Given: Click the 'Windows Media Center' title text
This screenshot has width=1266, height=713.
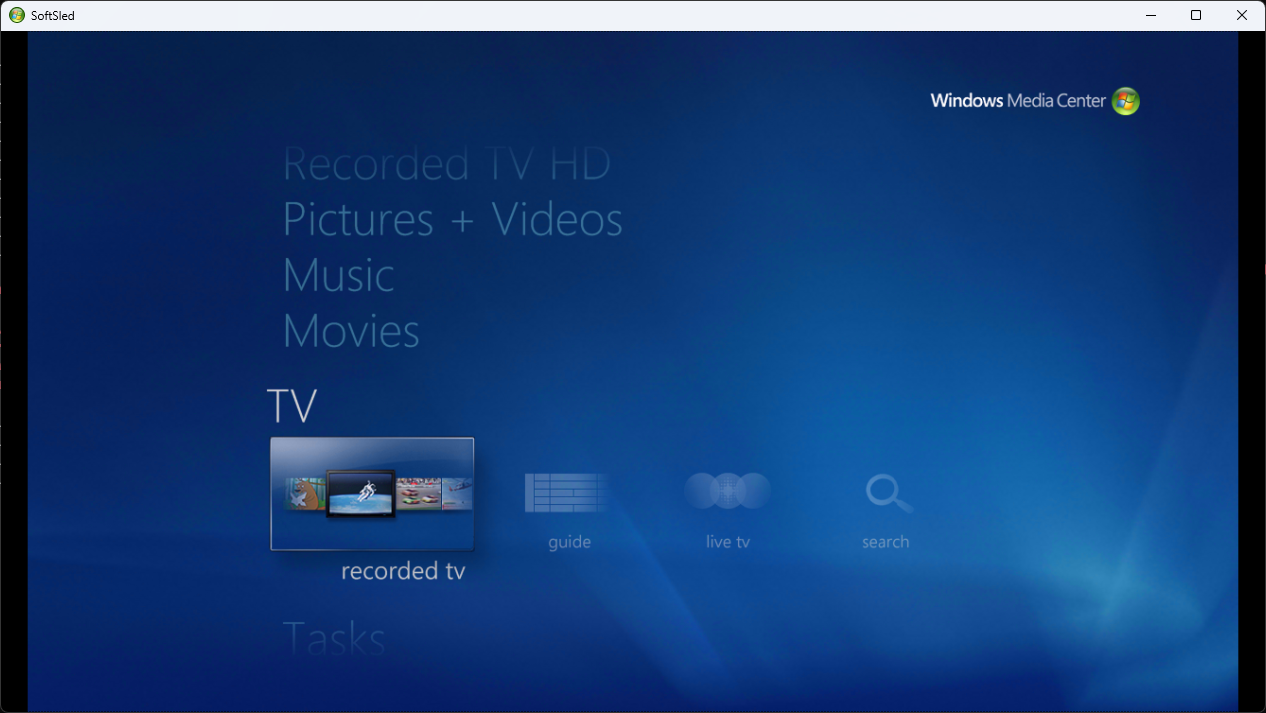Looking at the screenshot, I should pos(1018,101).
